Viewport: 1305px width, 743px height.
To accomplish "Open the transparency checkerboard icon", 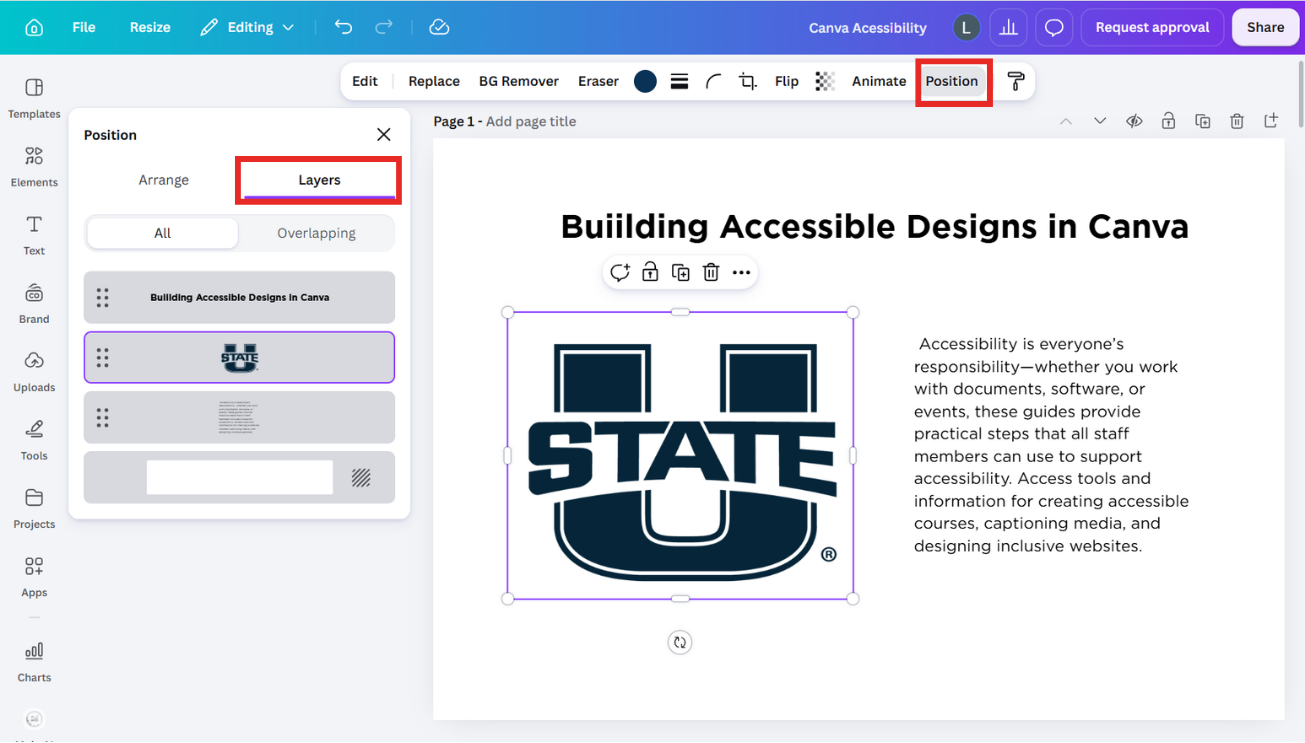I will pyautogui.click(x=825, y=82).
